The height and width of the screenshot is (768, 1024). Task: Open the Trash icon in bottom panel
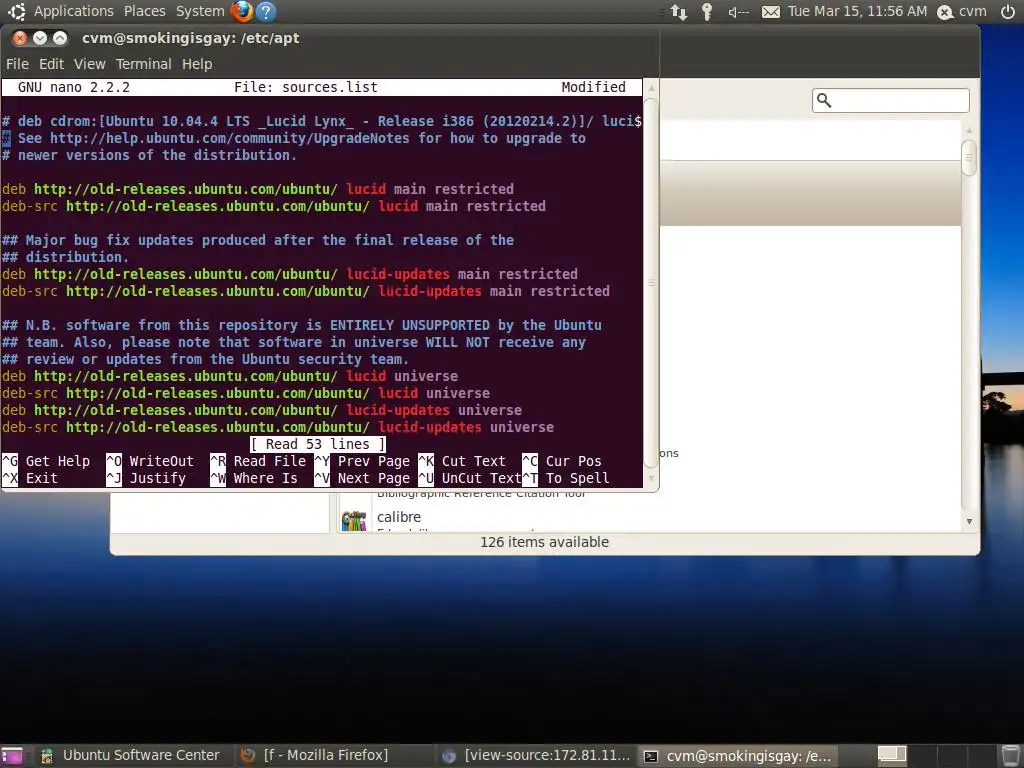point(1010,756)
